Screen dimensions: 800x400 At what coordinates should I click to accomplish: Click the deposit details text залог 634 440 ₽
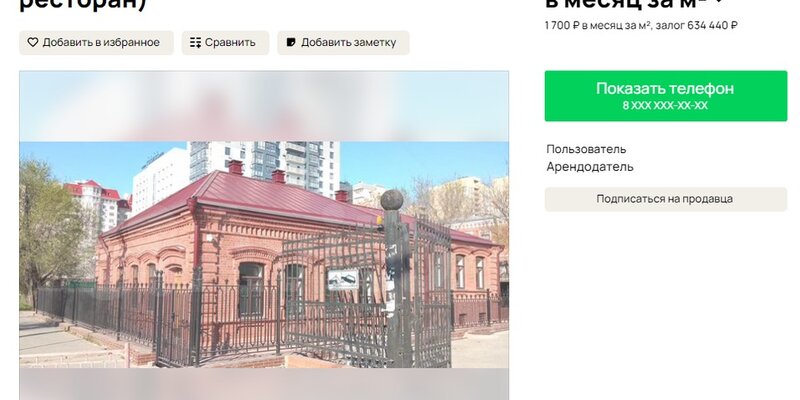click(x=696, y=25)
